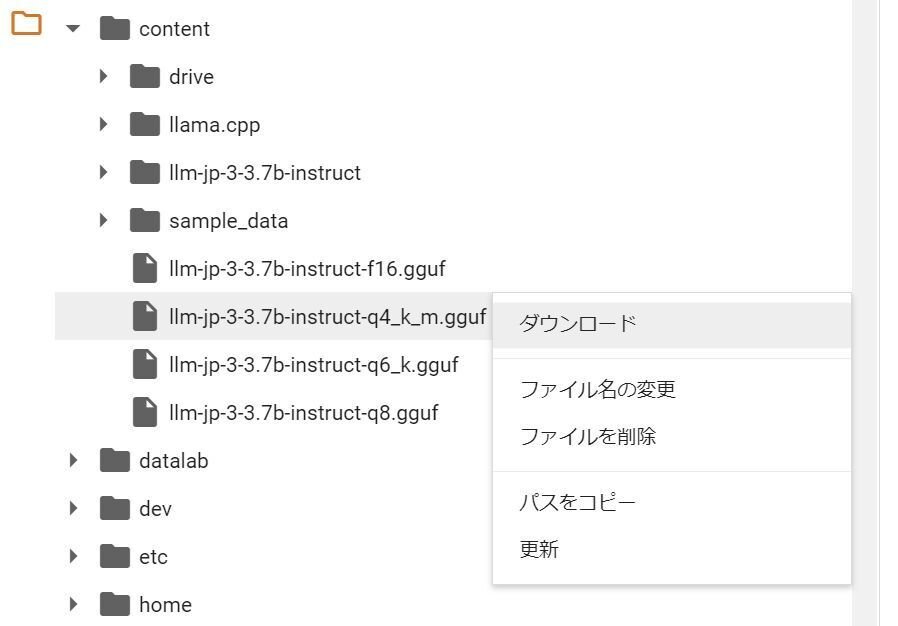Expand the etc folder arrow
The width and height of the screenshot is (898, 626).
(x=73, y=556)
